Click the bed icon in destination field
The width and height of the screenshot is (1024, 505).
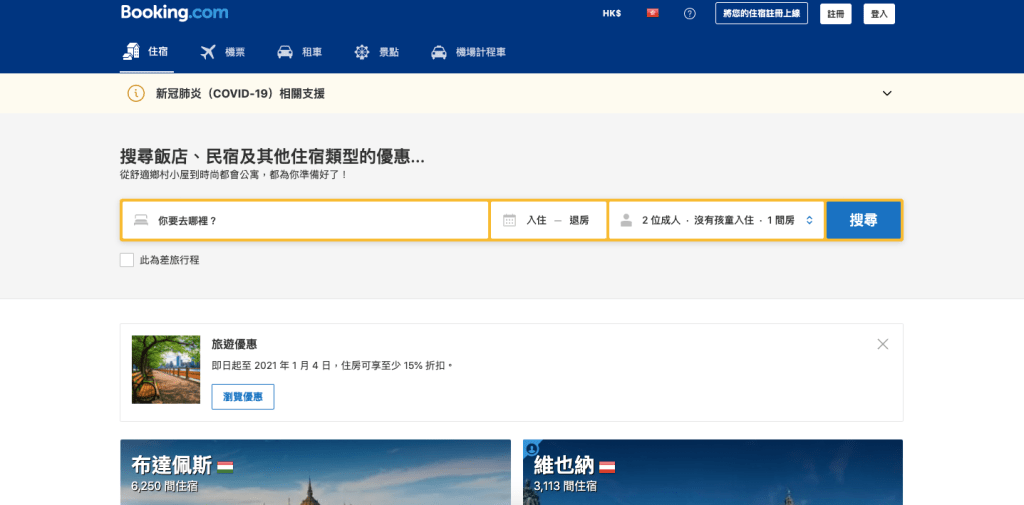(x=141, y=220)
